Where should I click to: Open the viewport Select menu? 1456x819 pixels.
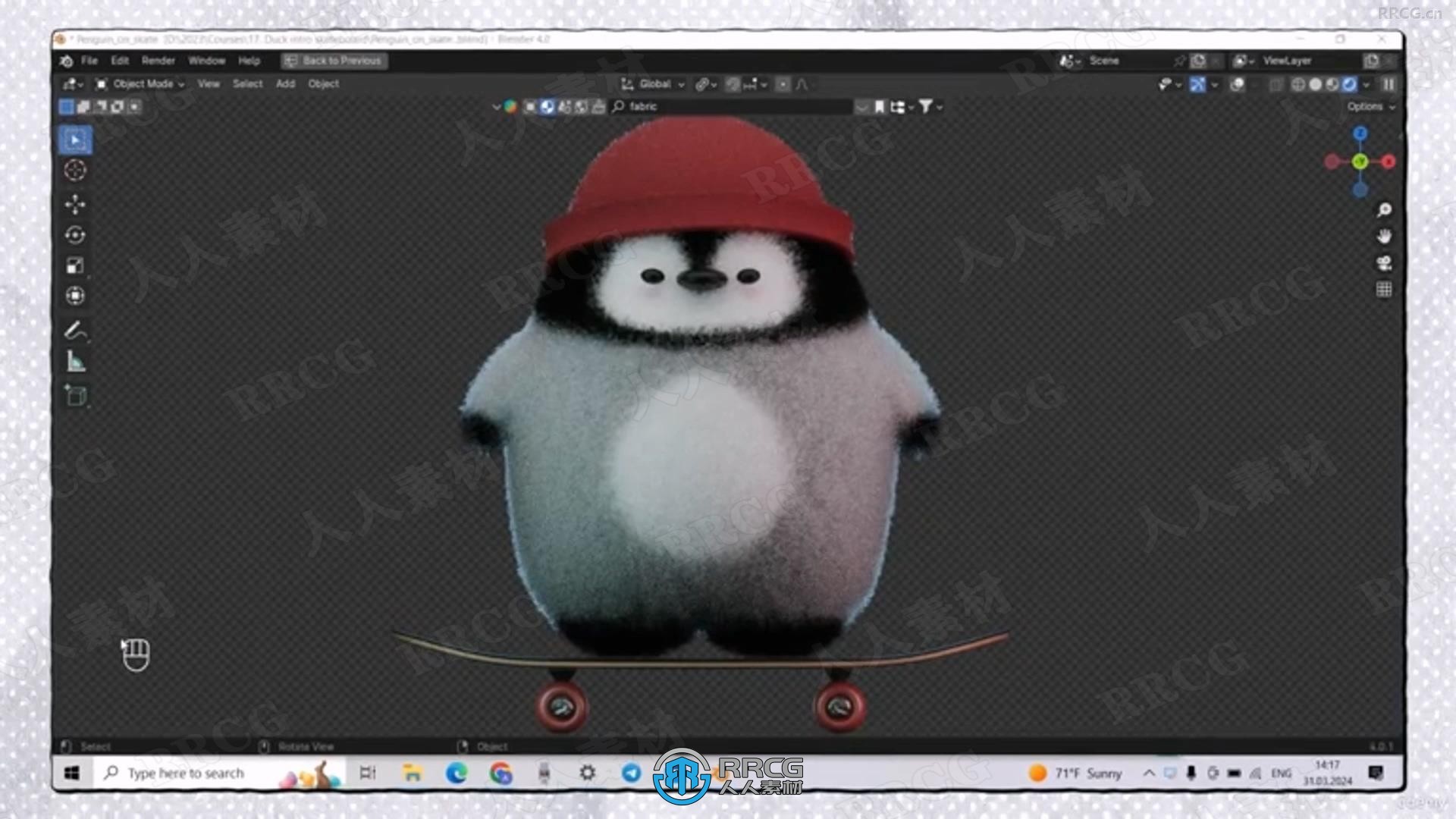click(248, 84)
